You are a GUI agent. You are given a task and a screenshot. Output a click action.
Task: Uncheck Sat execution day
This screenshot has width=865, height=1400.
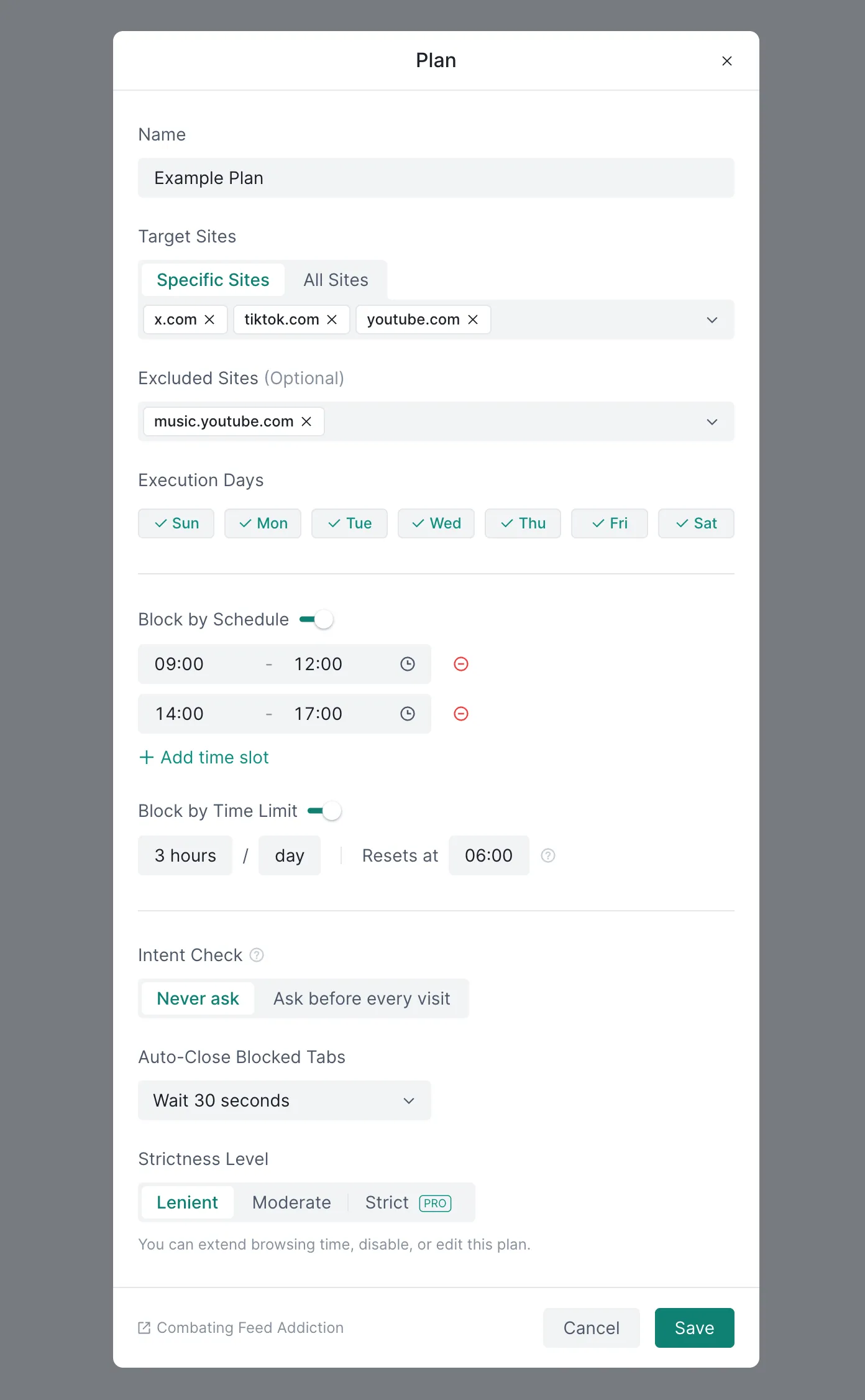696,523
